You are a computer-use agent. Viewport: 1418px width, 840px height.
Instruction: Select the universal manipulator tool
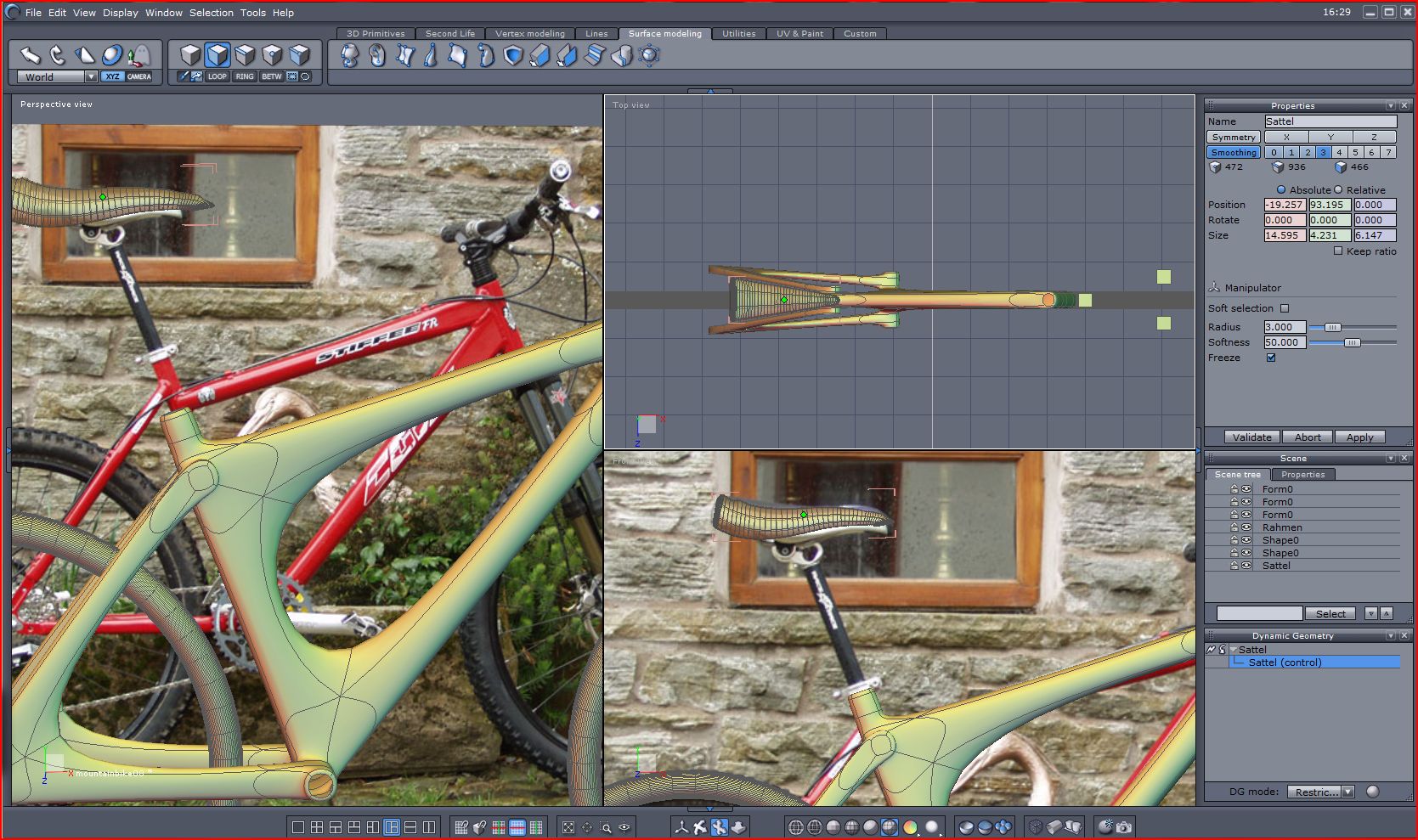[111, 55]
